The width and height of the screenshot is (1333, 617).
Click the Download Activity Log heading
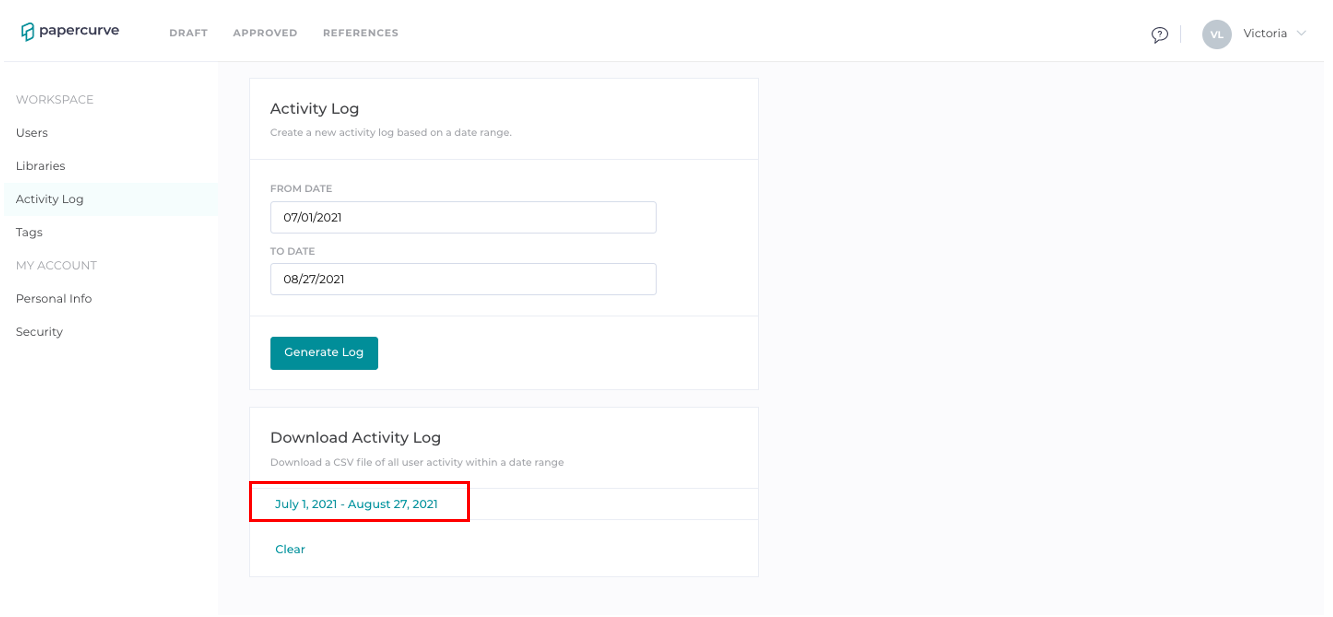pyautogui.click(x=355, y=437)
